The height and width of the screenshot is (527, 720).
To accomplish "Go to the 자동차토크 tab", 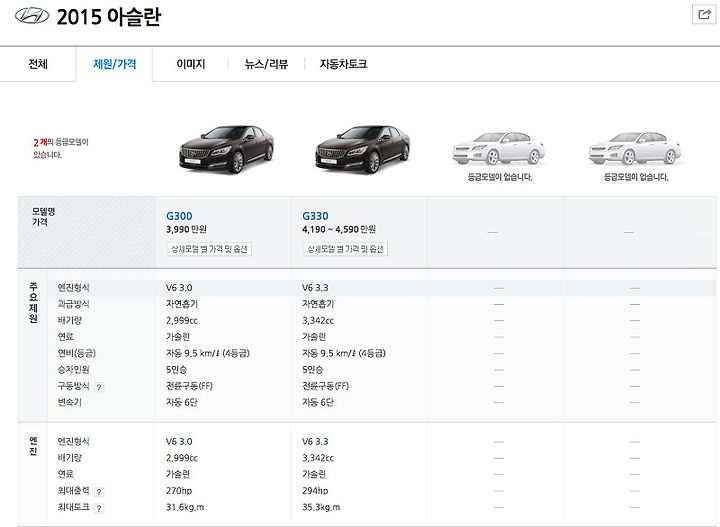I will (343, 64).
